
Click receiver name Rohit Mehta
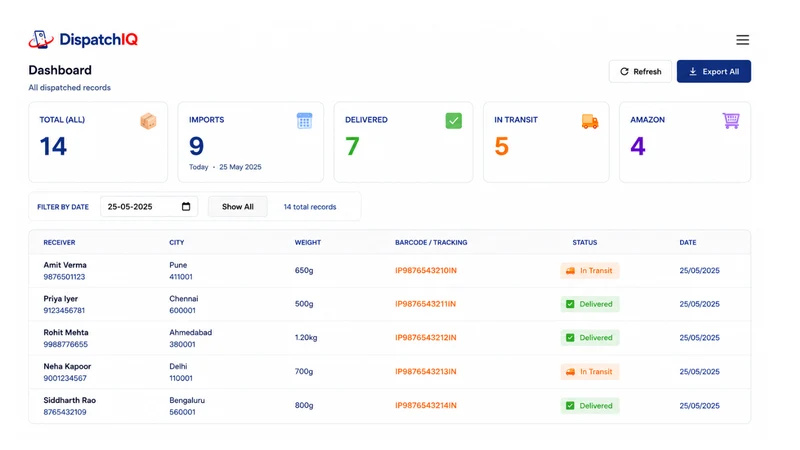[66, 332]
